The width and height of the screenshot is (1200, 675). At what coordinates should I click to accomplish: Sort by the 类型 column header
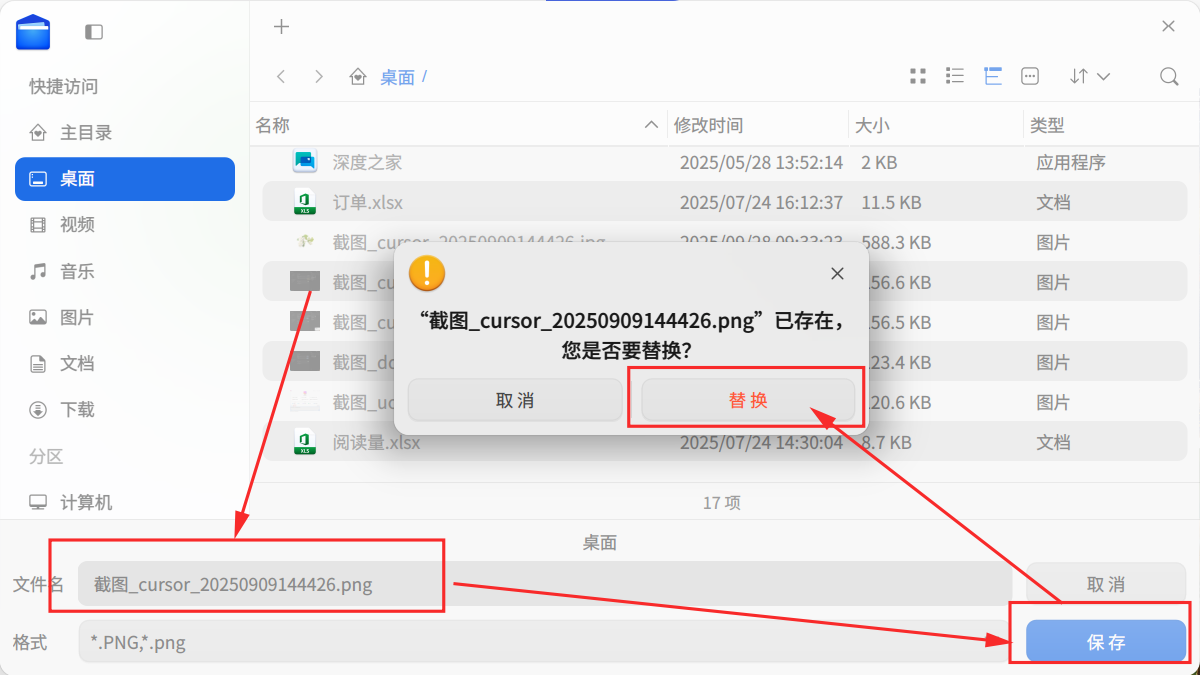pyautogui.click(x=1110, y=125)
